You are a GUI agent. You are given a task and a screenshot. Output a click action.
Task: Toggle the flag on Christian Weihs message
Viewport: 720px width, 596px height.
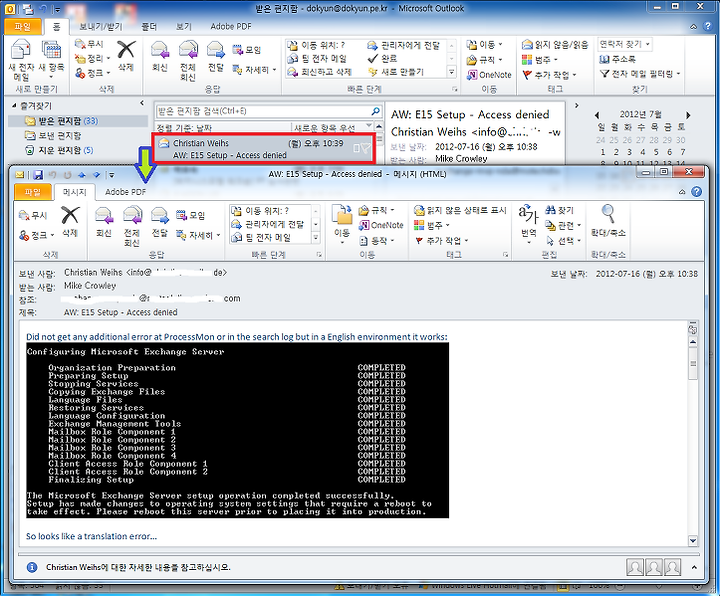(x=366, y=148)
